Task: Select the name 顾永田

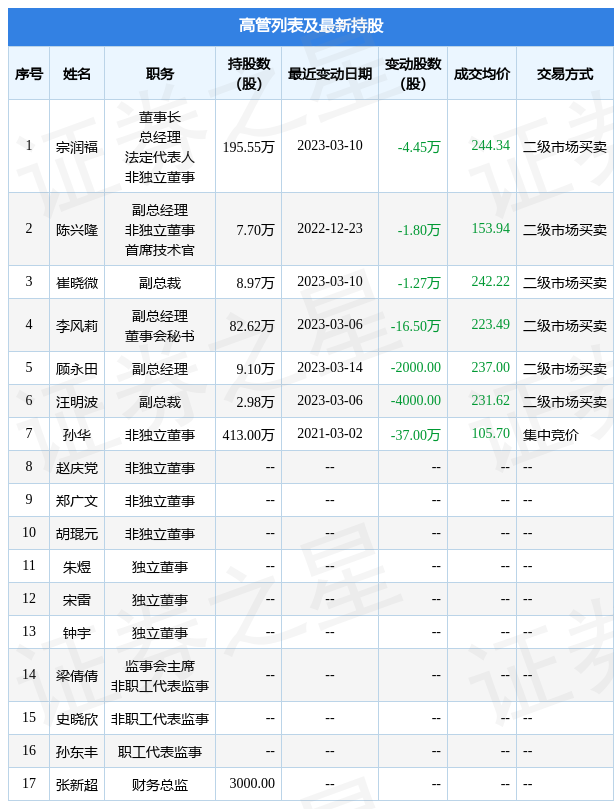Action: [x=77, y=368]
